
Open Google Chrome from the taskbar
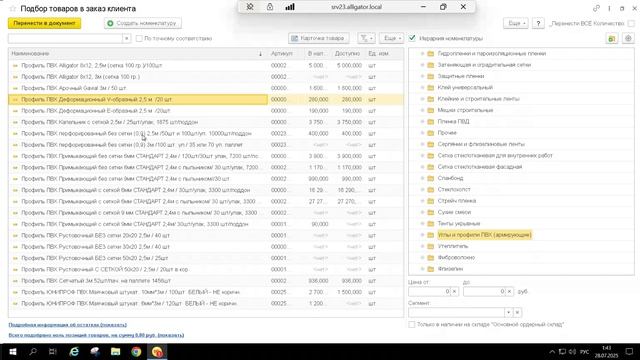point(136,351)
